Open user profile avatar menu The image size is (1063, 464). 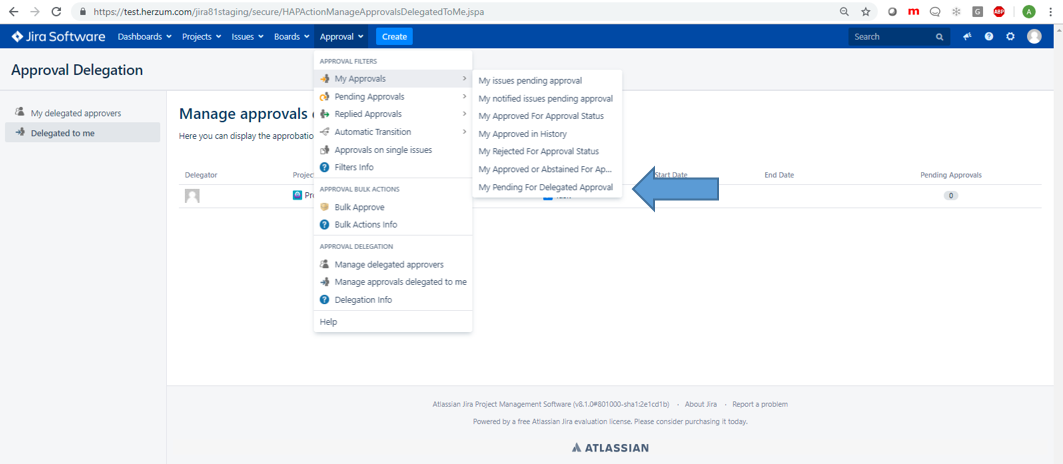[1034, 37]
